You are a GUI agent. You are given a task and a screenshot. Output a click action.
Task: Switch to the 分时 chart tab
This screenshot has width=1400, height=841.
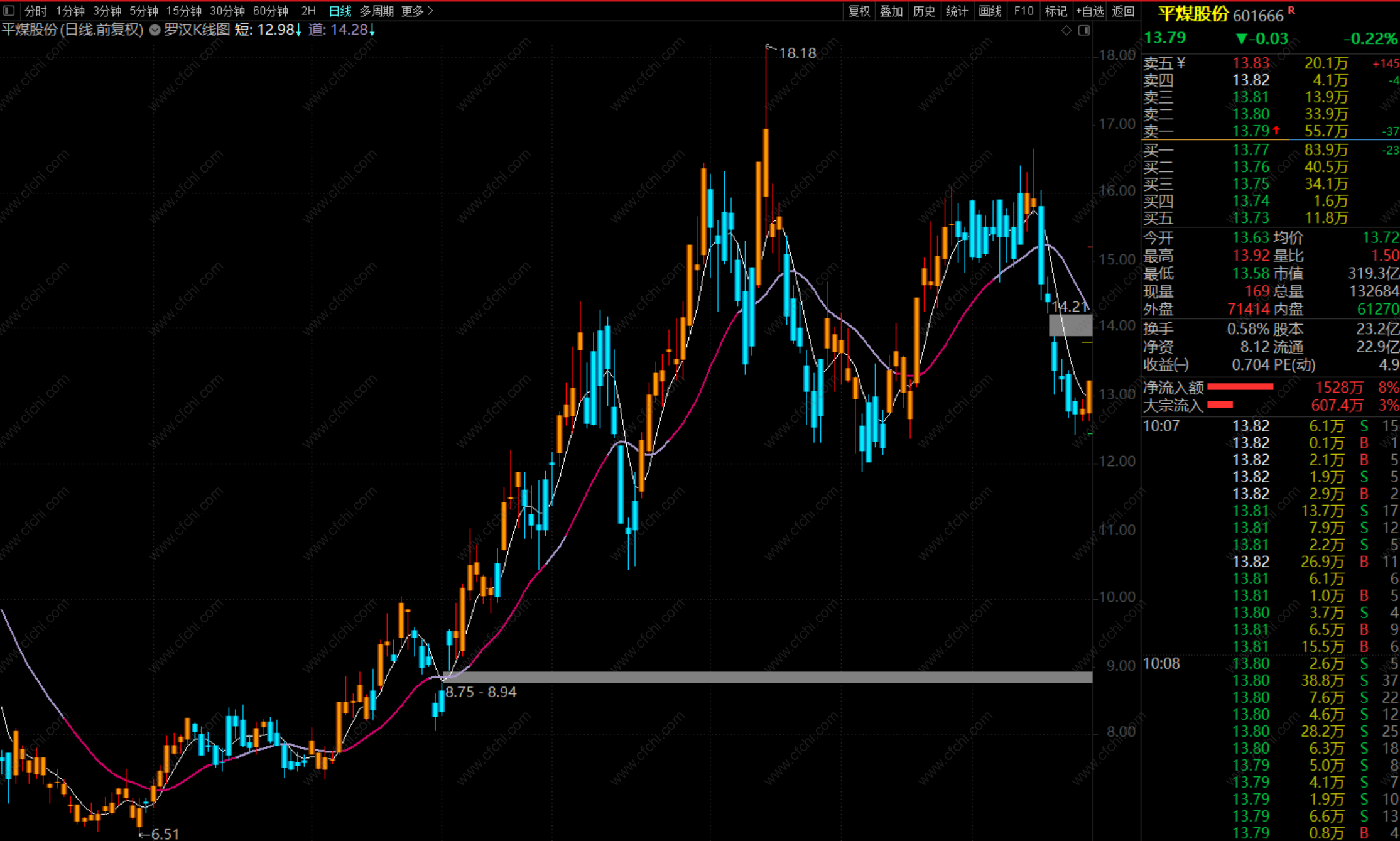coord(35,11)
